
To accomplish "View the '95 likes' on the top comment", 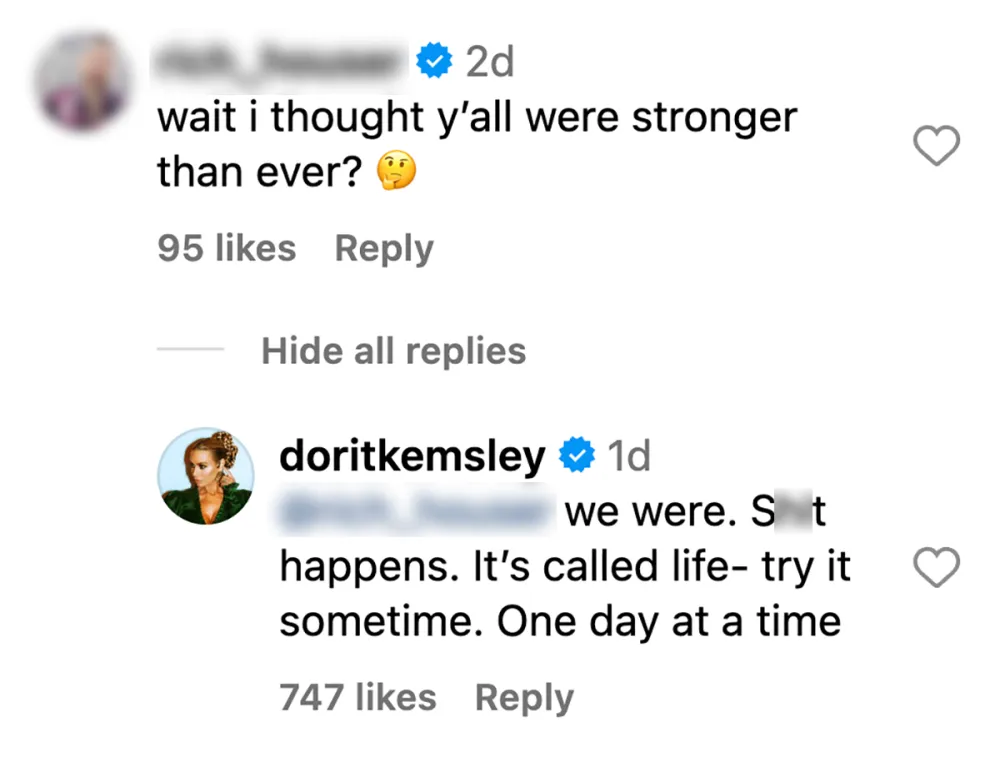I will 225,248.
